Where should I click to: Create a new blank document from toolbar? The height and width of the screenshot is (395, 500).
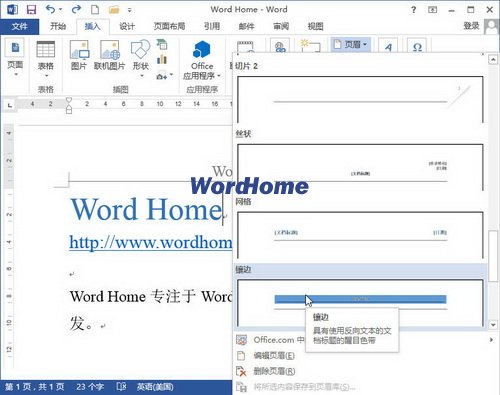95,9
